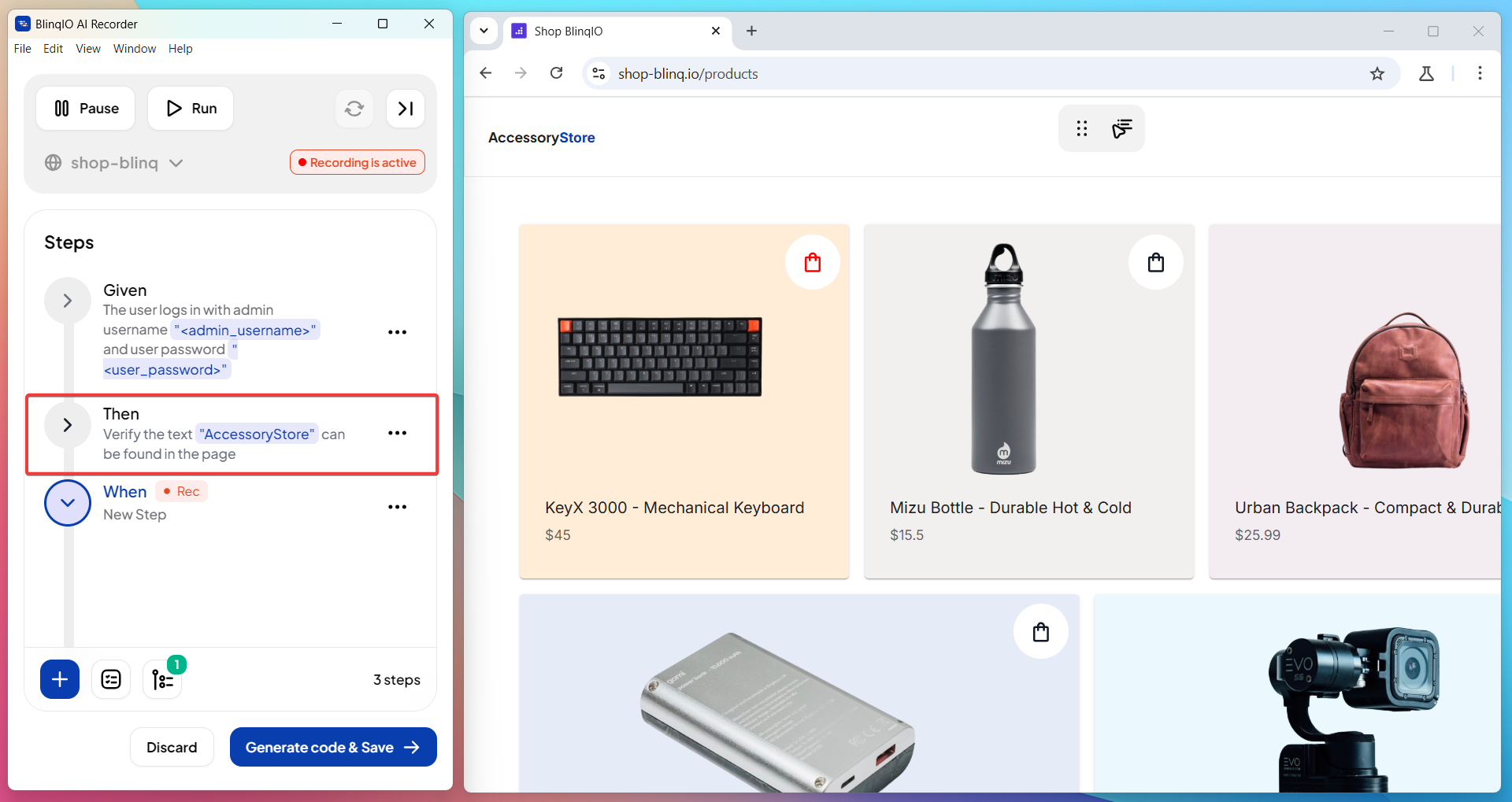Open the Given step options menu
This screenshot has height=802, width=1512.
398,332
